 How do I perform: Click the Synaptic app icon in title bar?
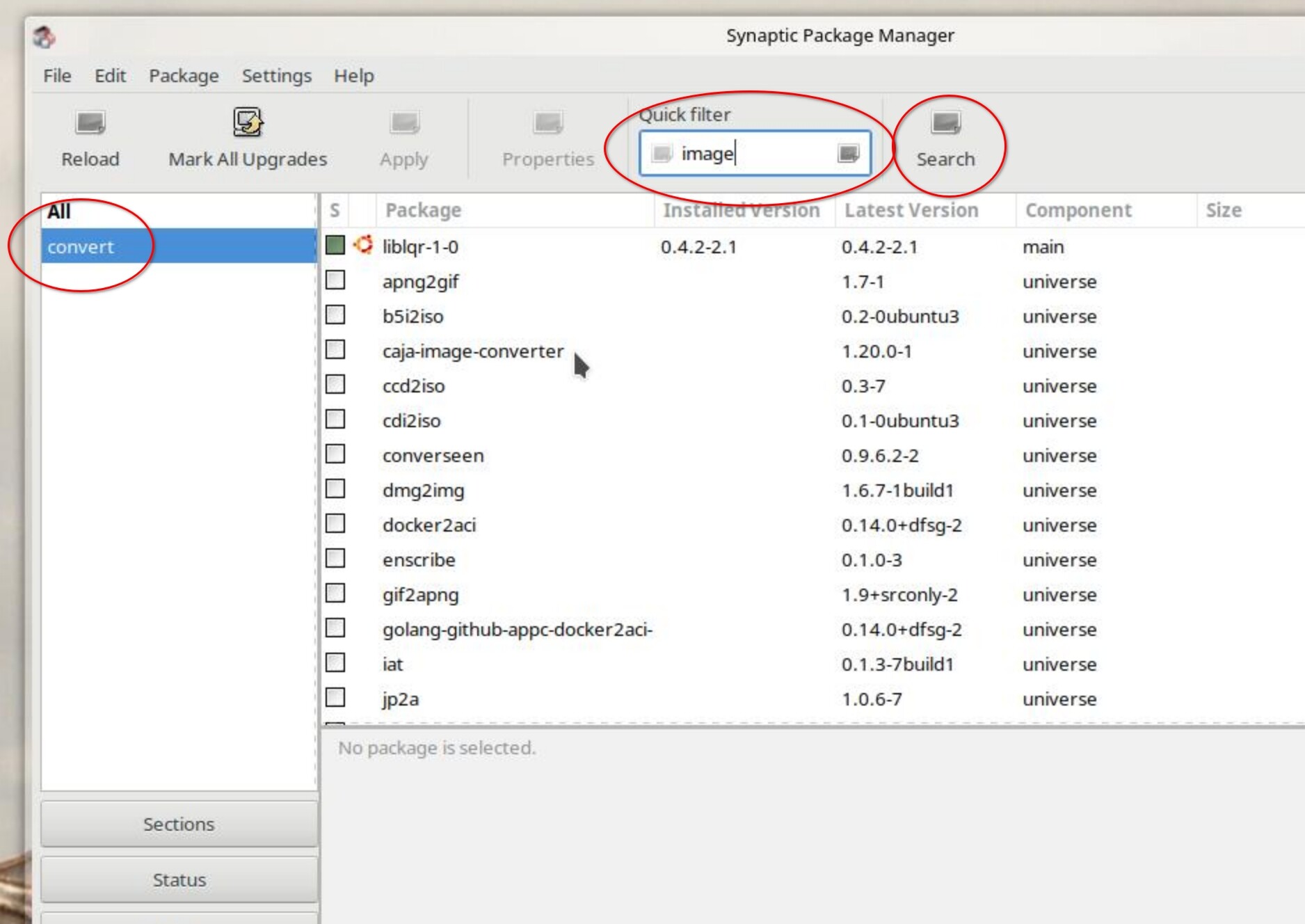(45, 36)
